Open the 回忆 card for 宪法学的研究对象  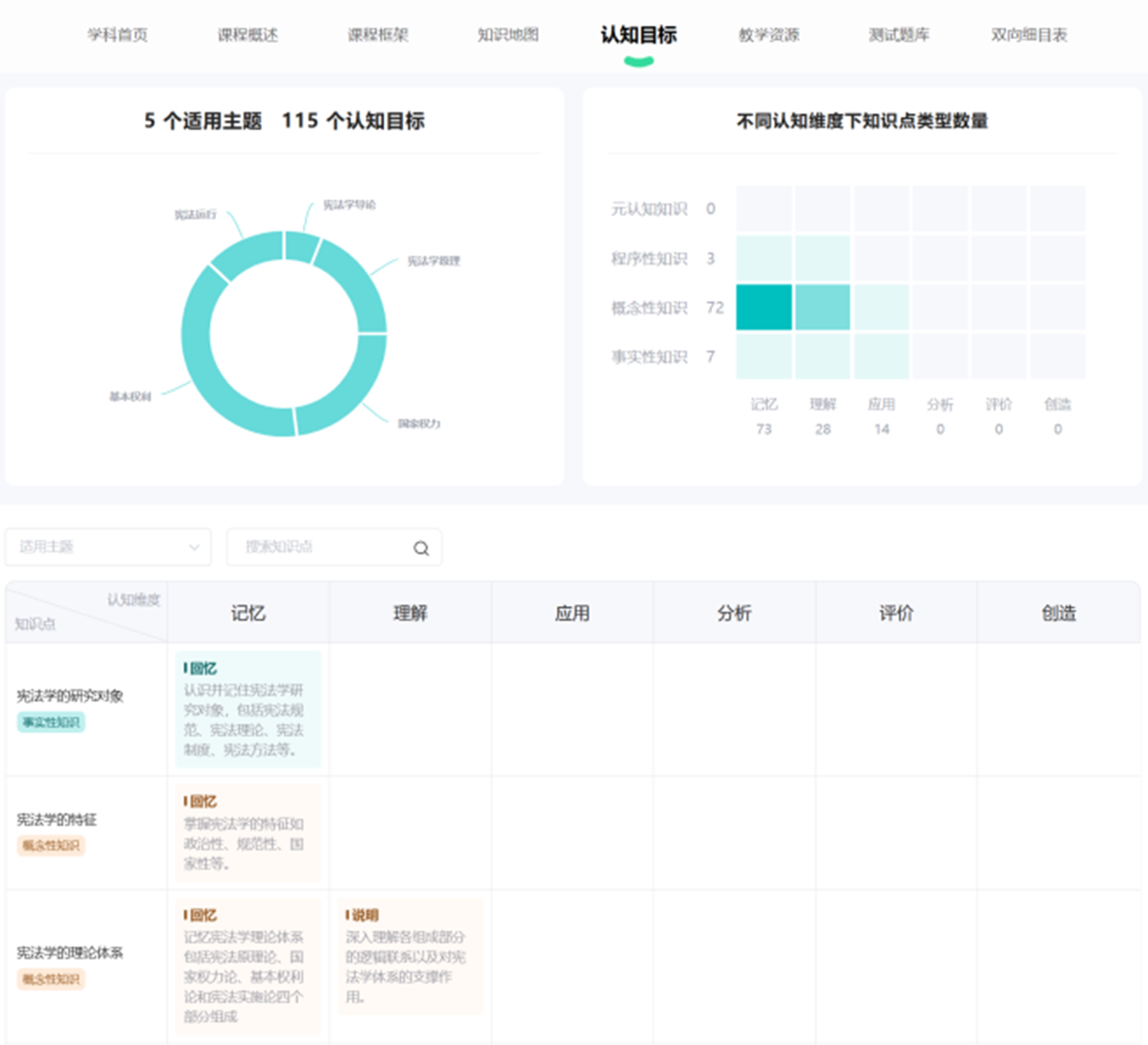248,709
